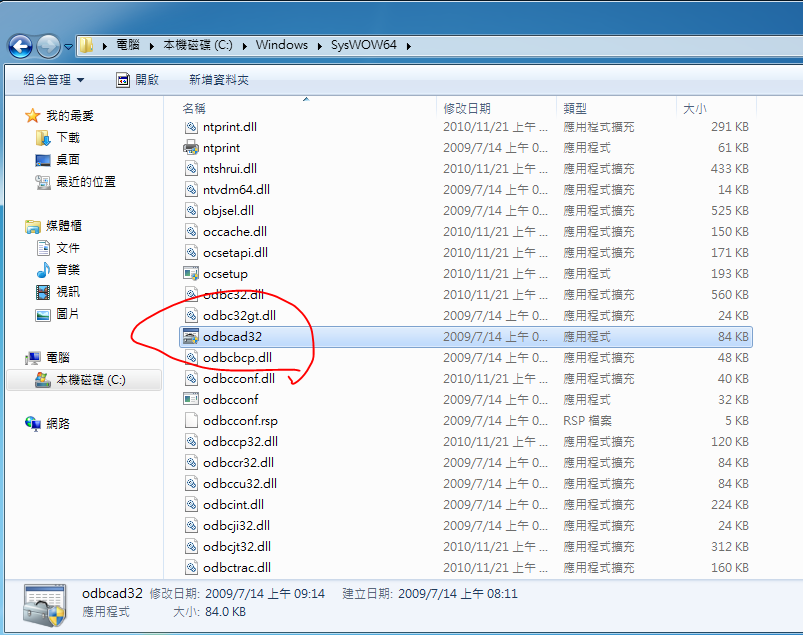Click the ocsetup application icon

[x=191, y=273]
